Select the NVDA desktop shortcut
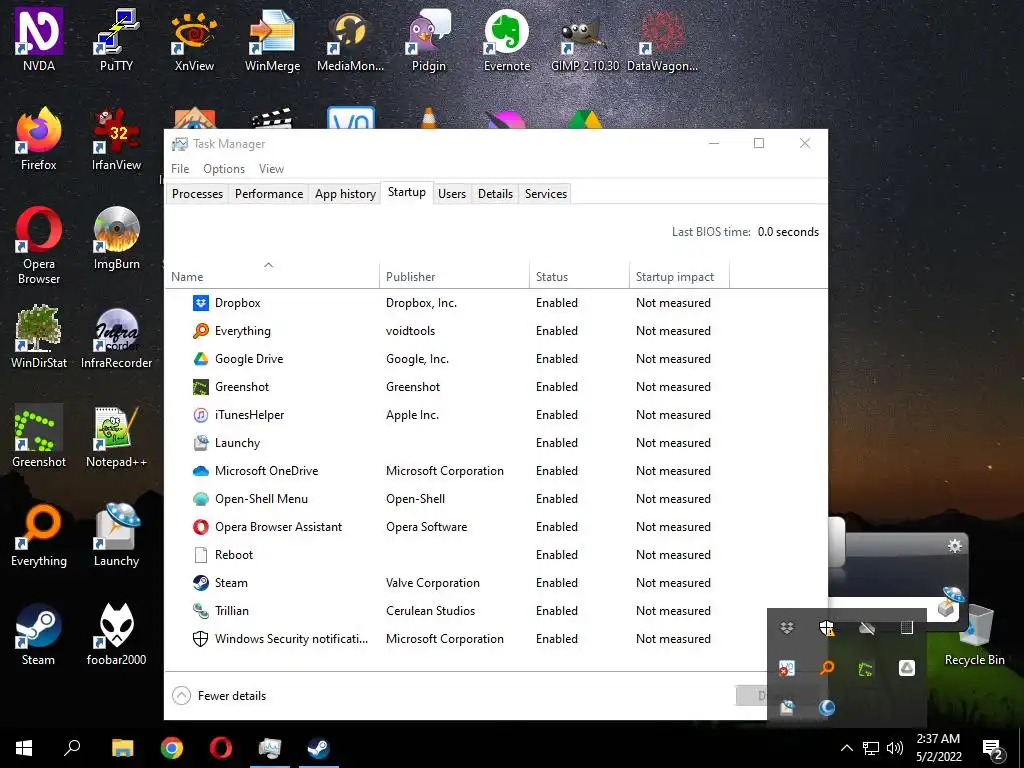The height and width of the screenshot is (768, 1024). coord(39,40)
